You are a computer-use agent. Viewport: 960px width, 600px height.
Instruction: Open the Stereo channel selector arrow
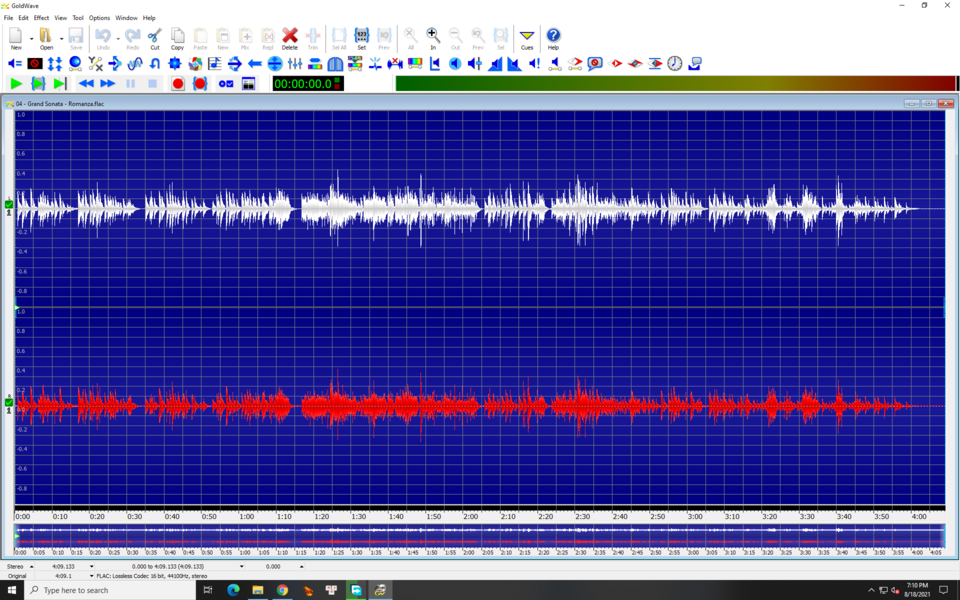click(x=32, y=566)
